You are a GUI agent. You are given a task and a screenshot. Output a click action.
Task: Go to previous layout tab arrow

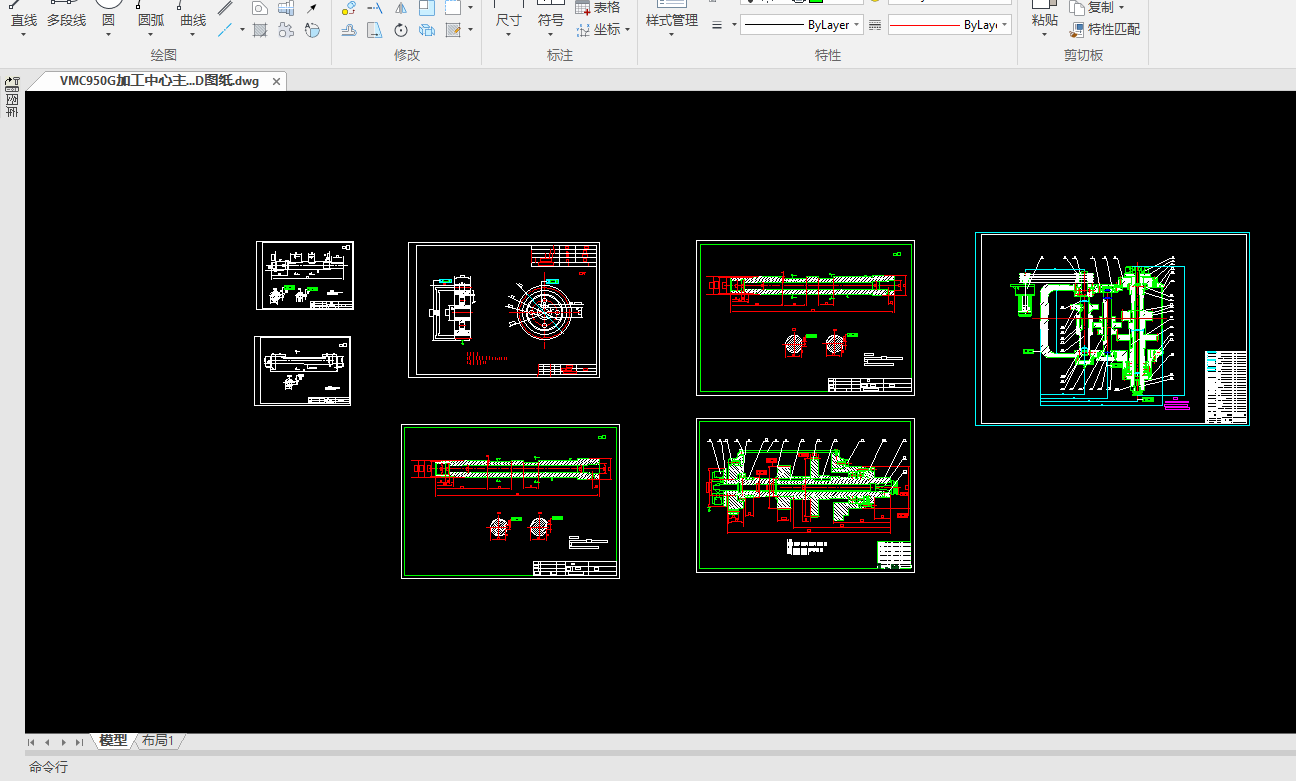[x=47, y=742]
